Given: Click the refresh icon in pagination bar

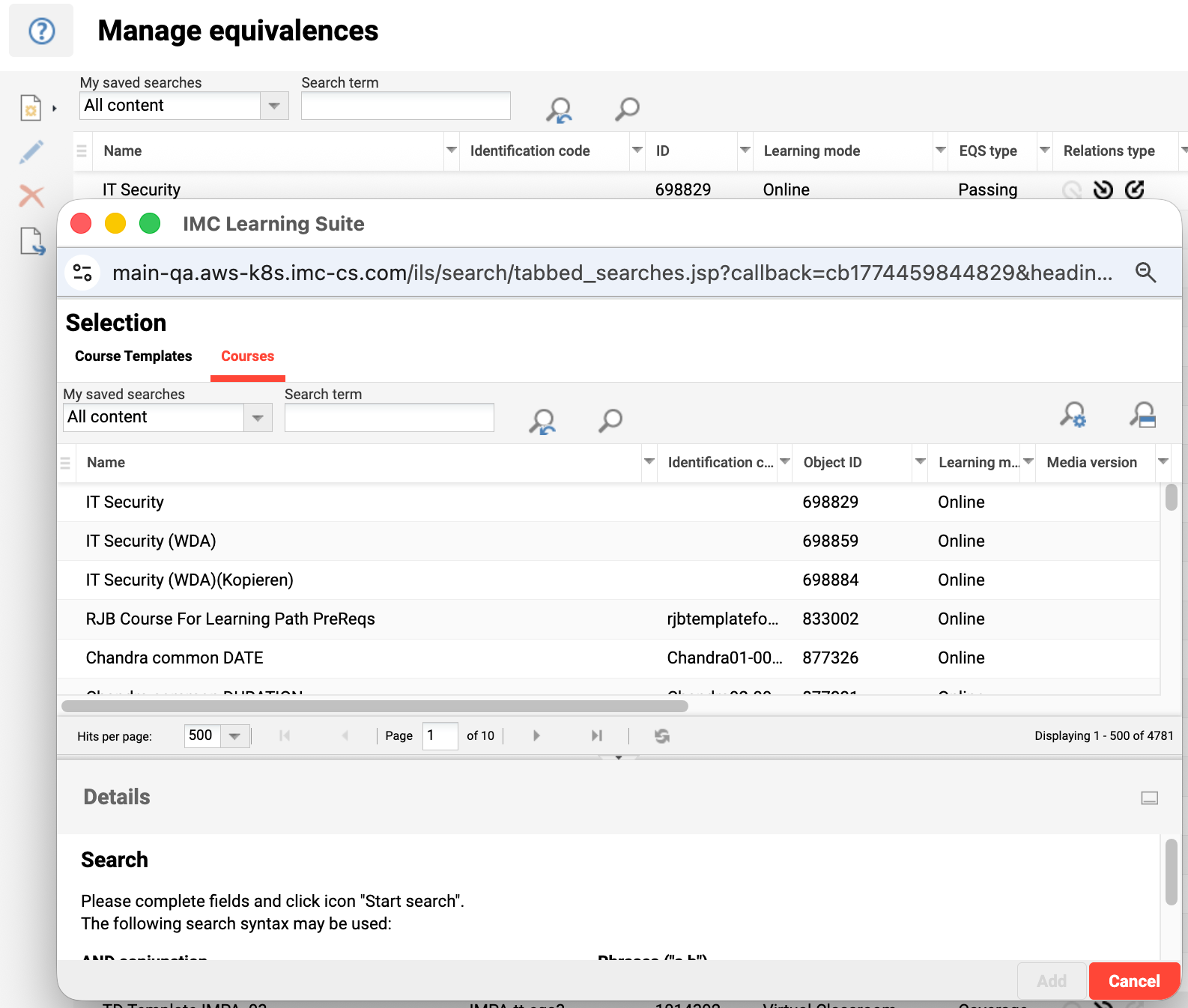Looking at the screenshot, I should coord(661,736).
